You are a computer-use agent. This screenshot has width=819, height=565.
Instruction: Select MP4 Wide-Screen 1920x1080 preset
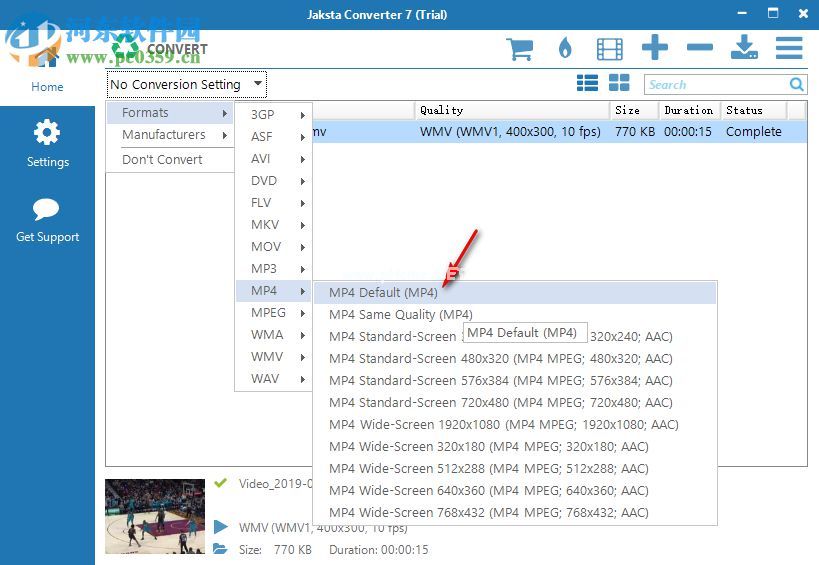pyautogui.click(x=503, y=425)
